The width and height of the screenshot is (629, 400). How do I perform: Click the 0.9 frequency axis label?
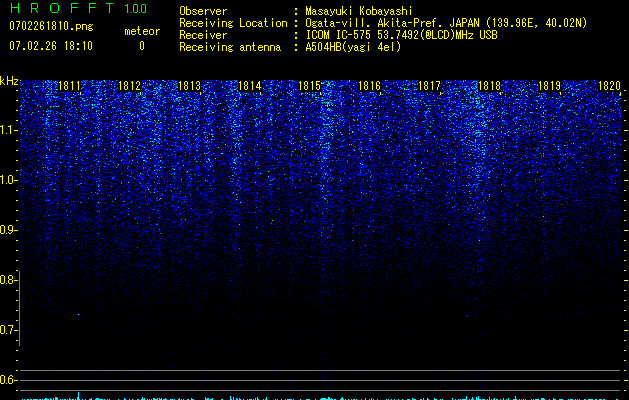pos(7,230)
